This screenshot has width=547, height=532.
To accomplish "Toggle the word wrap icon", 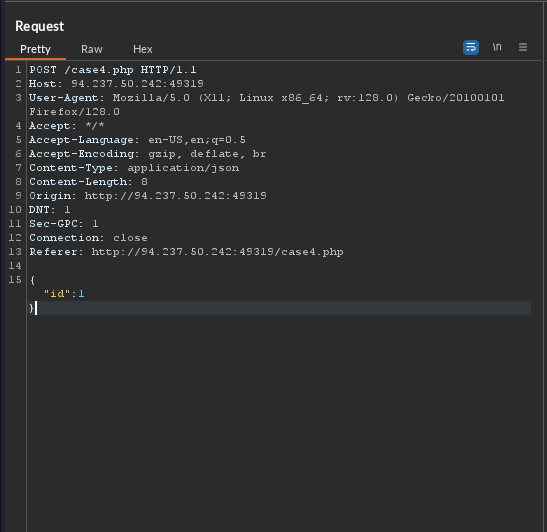I will pyautogui.click(x=471, y=47).
